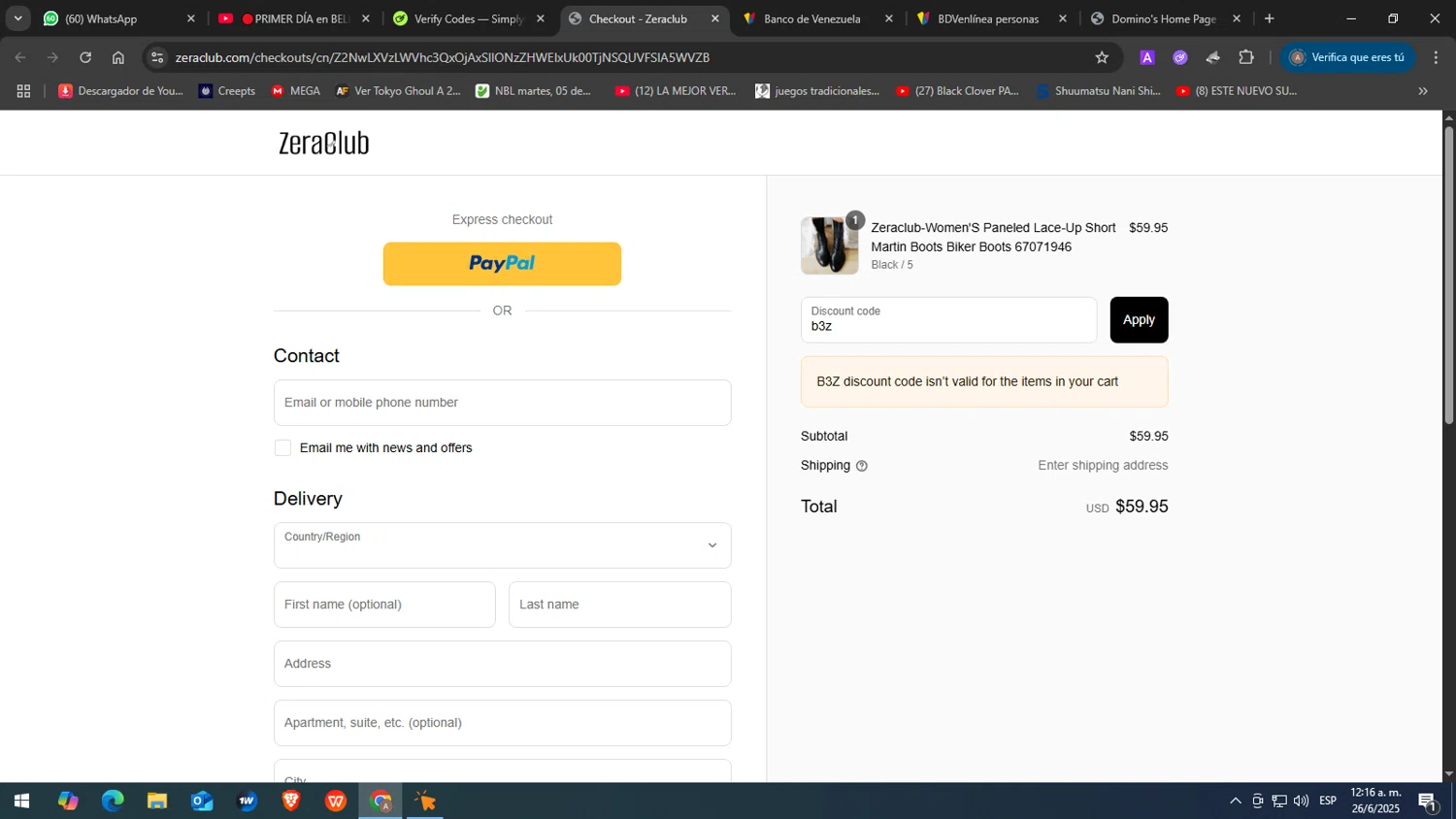Screen dimensions: 1456x819
Task: Go to browser home page
Action: tap(118, 57)
